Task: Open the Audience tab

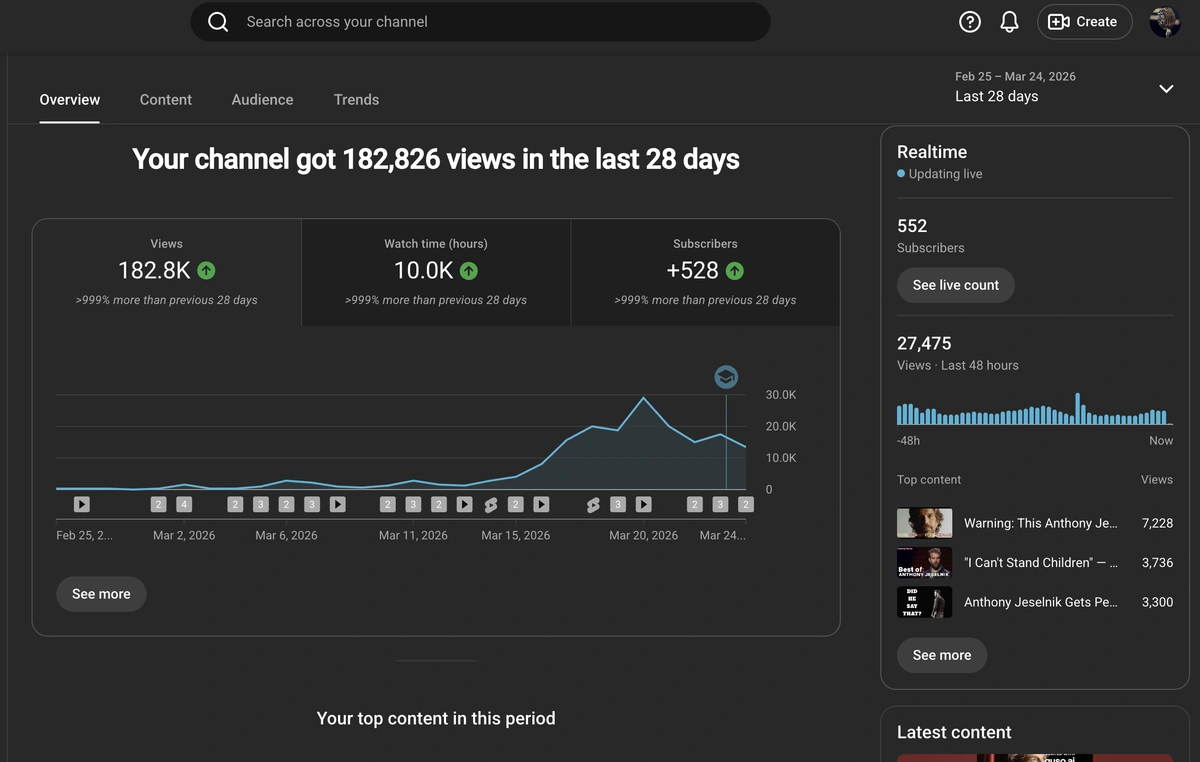Action: 262,100
